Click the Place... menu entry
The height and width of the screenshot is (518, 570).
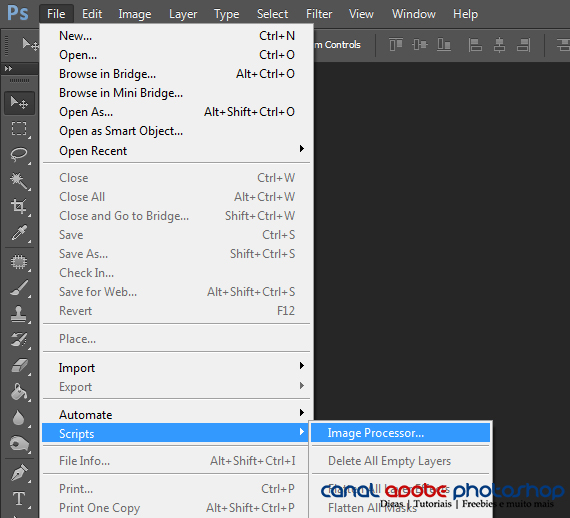(176, 339)
